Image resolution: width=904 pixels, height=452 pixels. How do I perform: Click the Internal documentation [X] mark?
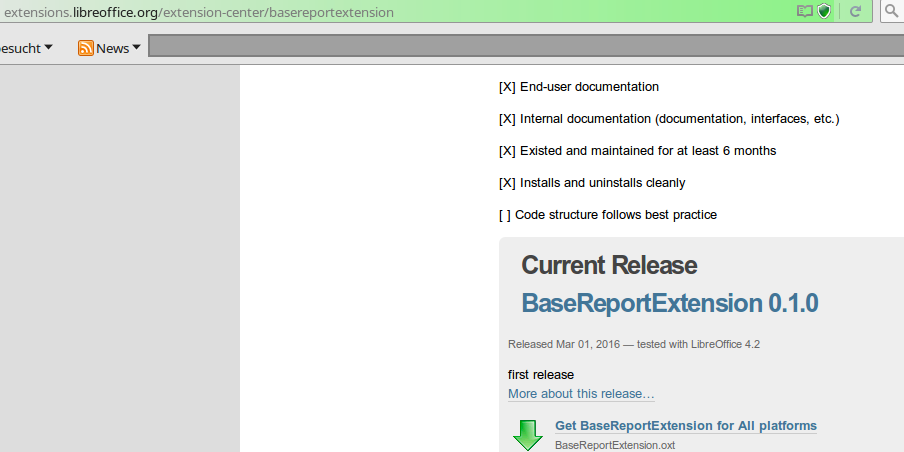coord(507,119)
